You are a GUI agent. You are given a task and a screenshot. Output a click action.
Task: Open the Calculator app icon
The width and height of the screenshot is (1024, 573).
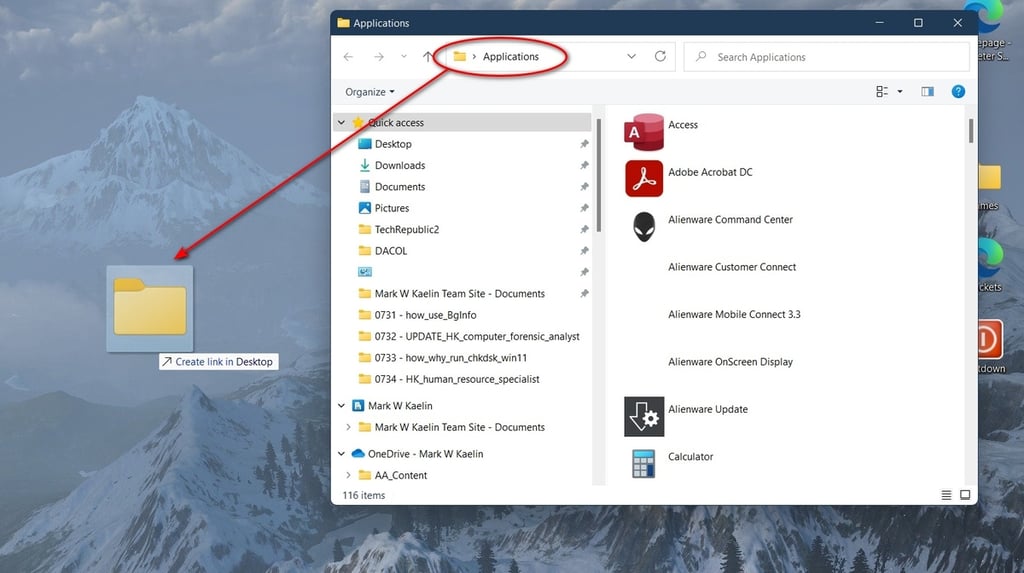(x=644, y=463)
